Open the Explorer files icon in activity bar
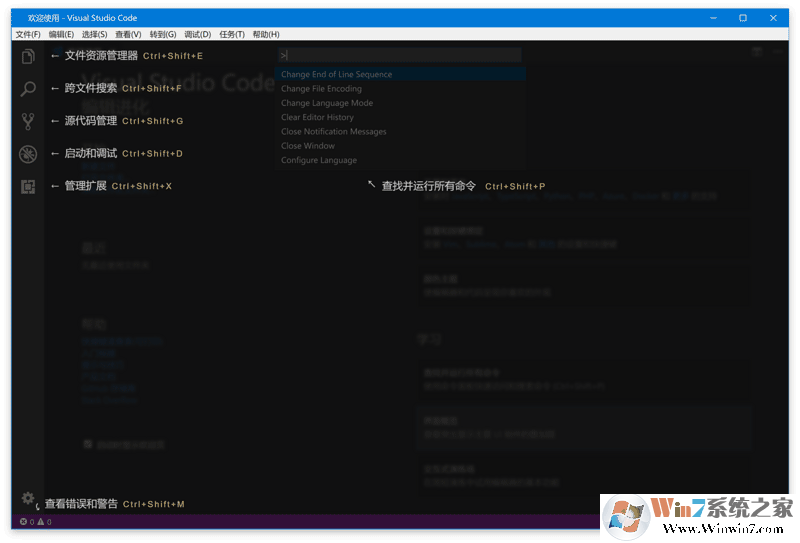 coord(28,56)
